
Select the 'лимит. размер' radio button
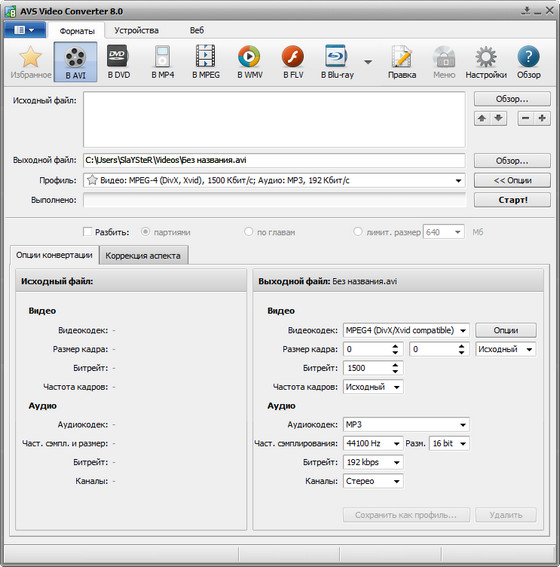click(x=358, y=231)
